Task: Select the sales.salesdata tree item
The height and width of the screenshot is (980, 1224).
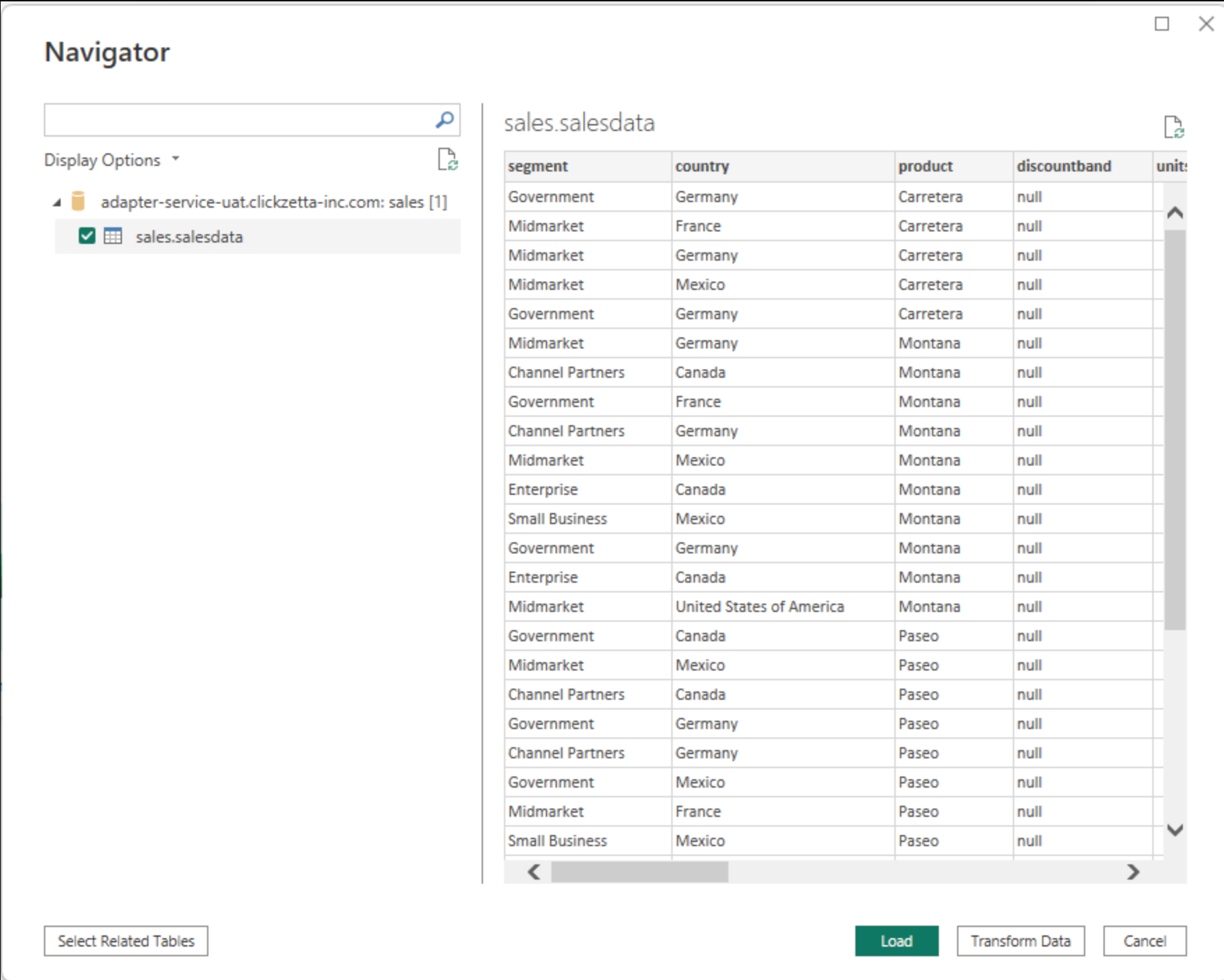Action: click(x=189, y=237)
